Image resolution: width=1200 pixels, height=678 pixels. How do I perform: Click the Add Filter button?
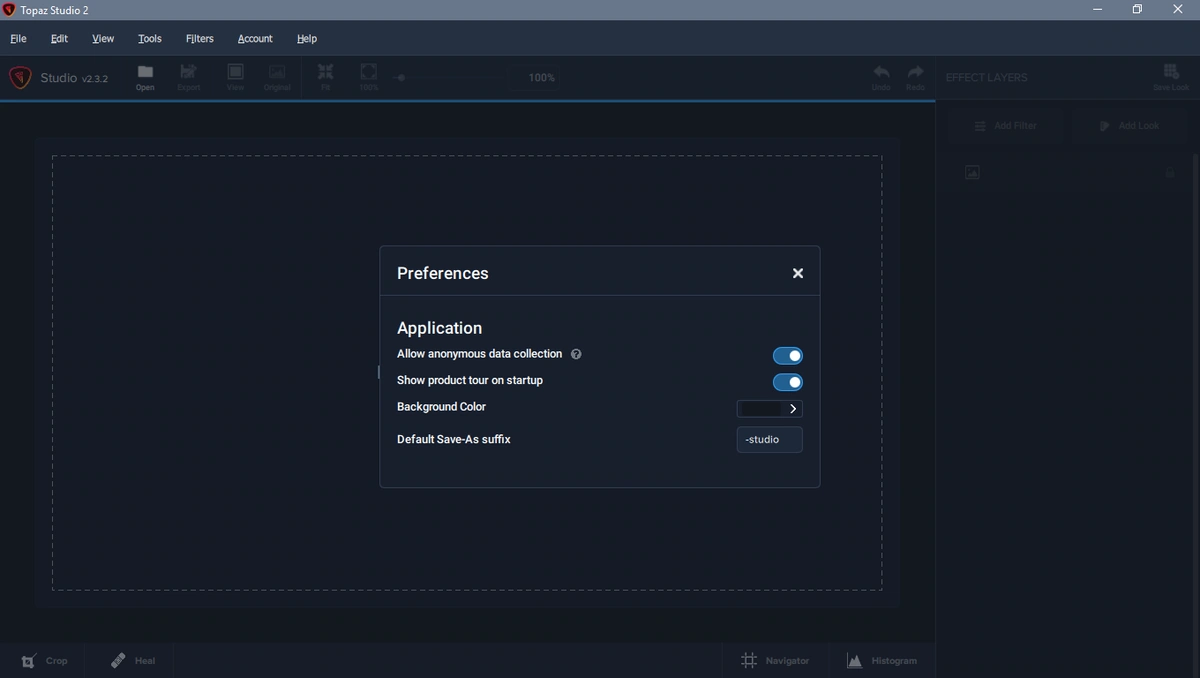click(1005, 126)
